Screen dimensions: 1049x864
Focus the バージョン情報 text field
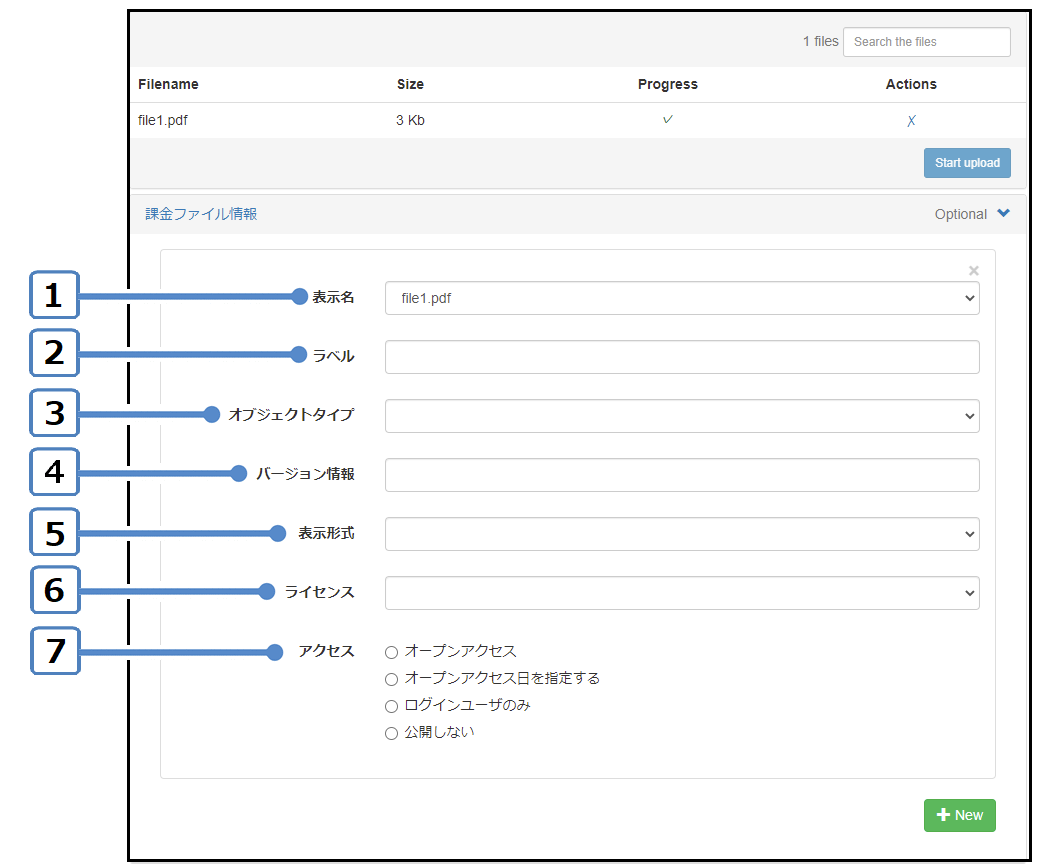[681, 475]
